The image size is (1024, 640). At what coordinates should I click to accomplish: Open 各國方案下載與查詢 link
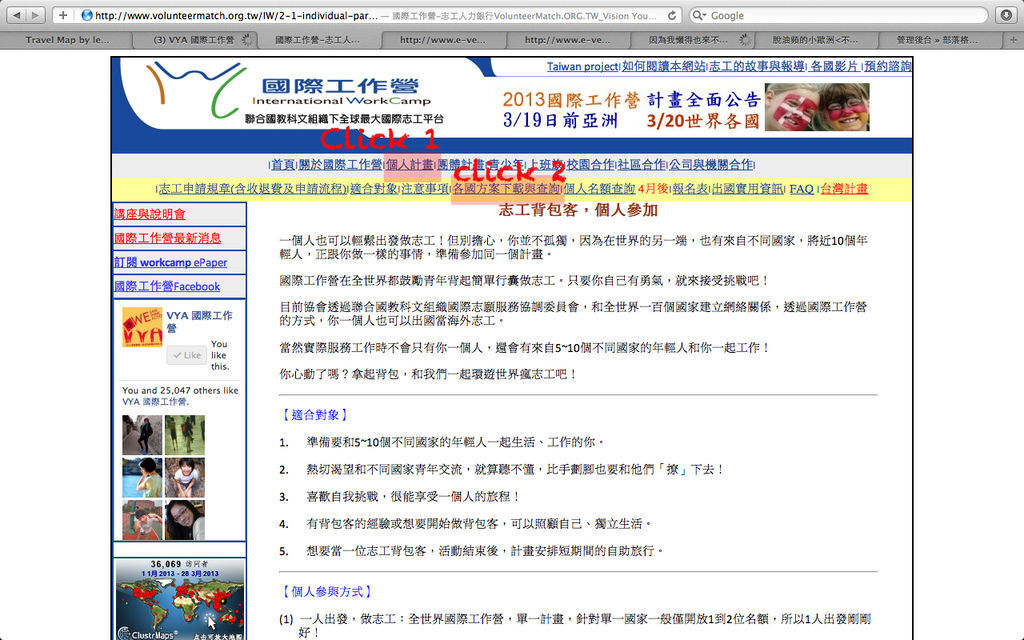pyautogui.click(x=507, y=189)
